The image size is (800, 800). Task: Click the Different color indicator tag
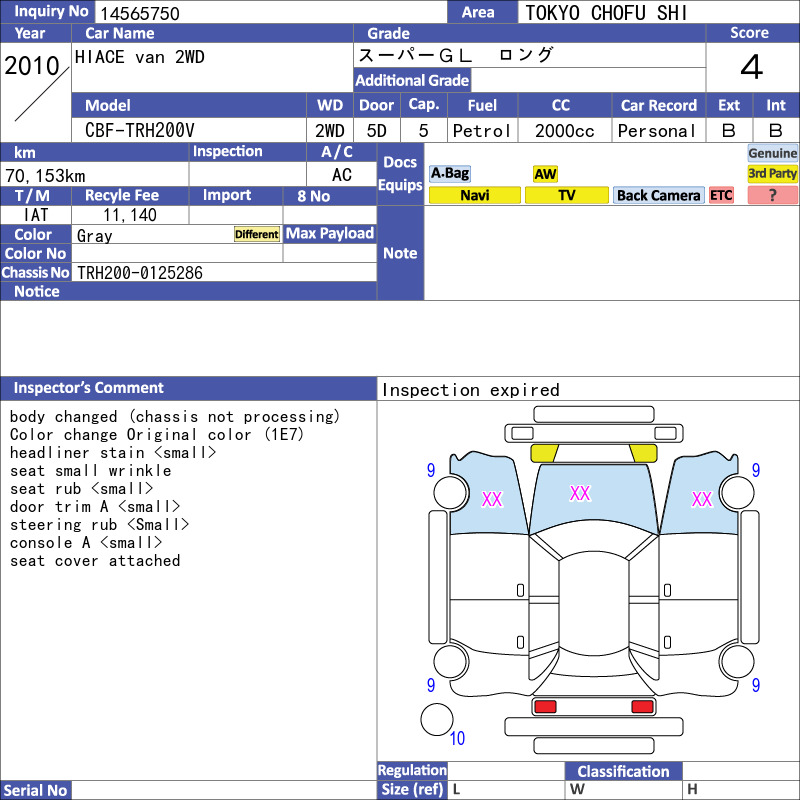click(257, 234)
